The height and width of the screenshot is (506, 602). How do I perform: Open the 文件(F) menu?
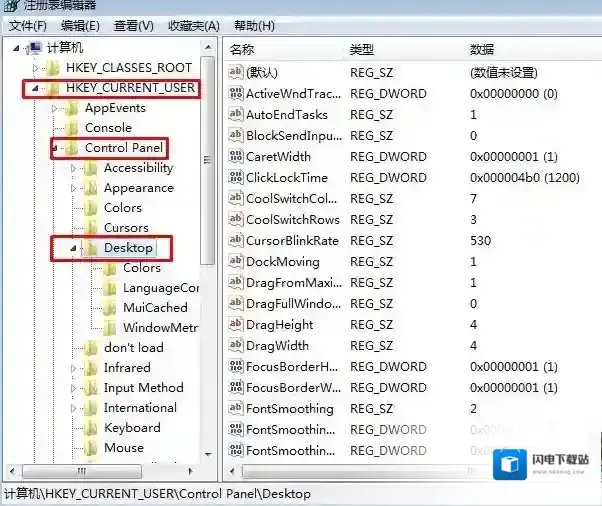pos(28,25)
